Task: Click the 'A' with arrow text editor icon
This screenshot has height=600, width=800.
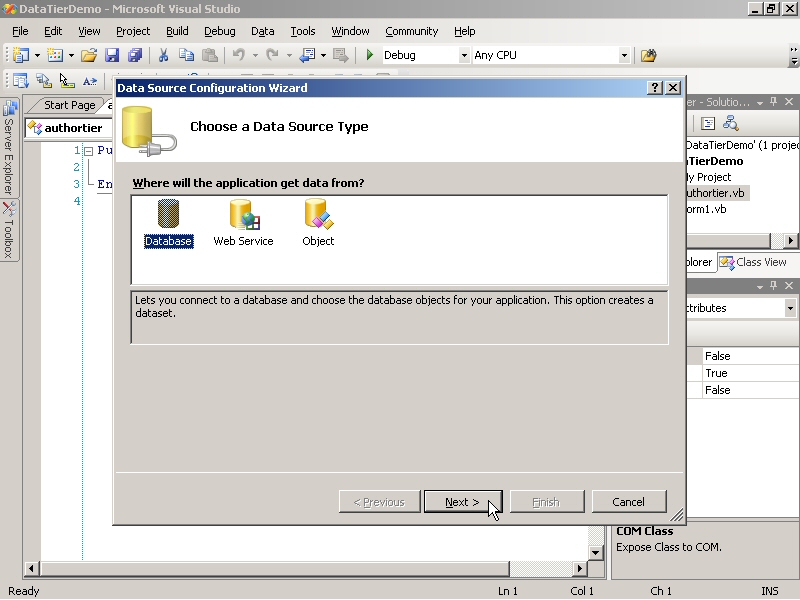Action: [90, 81]
